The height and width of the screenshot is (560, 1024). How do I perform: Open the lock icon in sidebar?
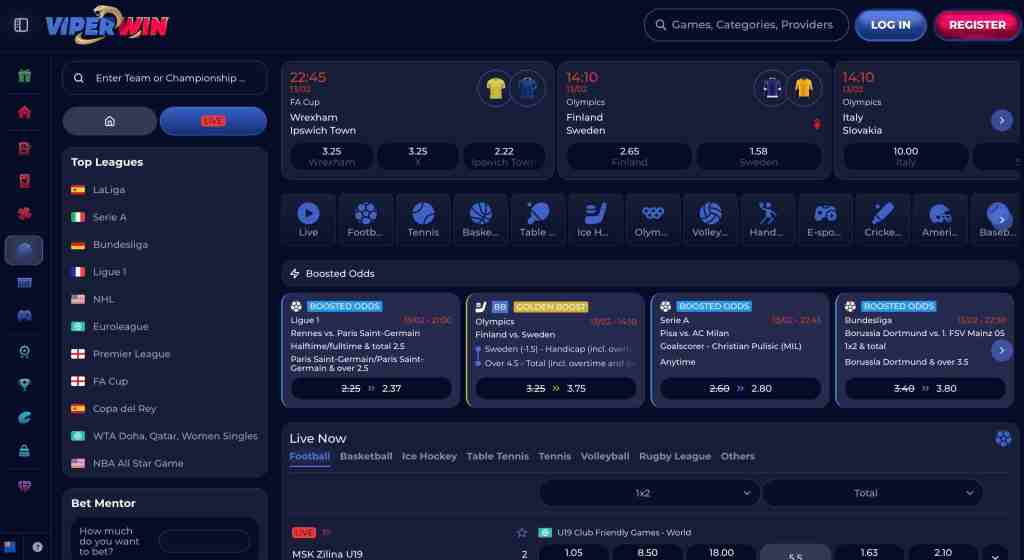(x=24, y=450)
